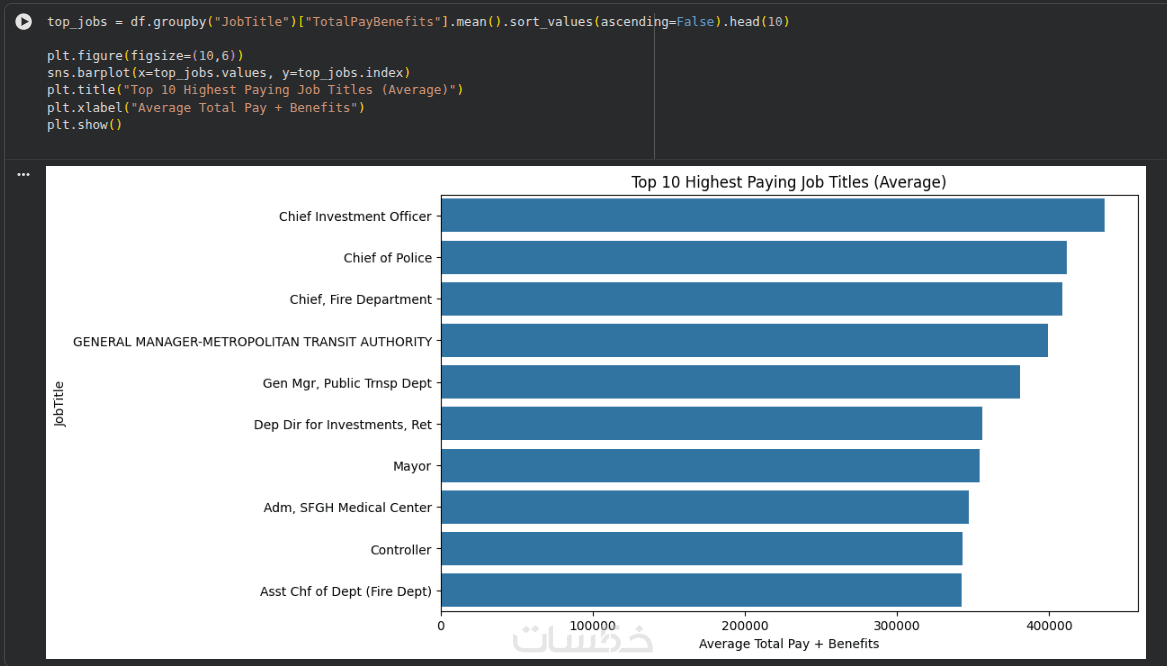Select the Chief of Police bar
Screen dimensions: 1167x666
[x=753, y=258]
